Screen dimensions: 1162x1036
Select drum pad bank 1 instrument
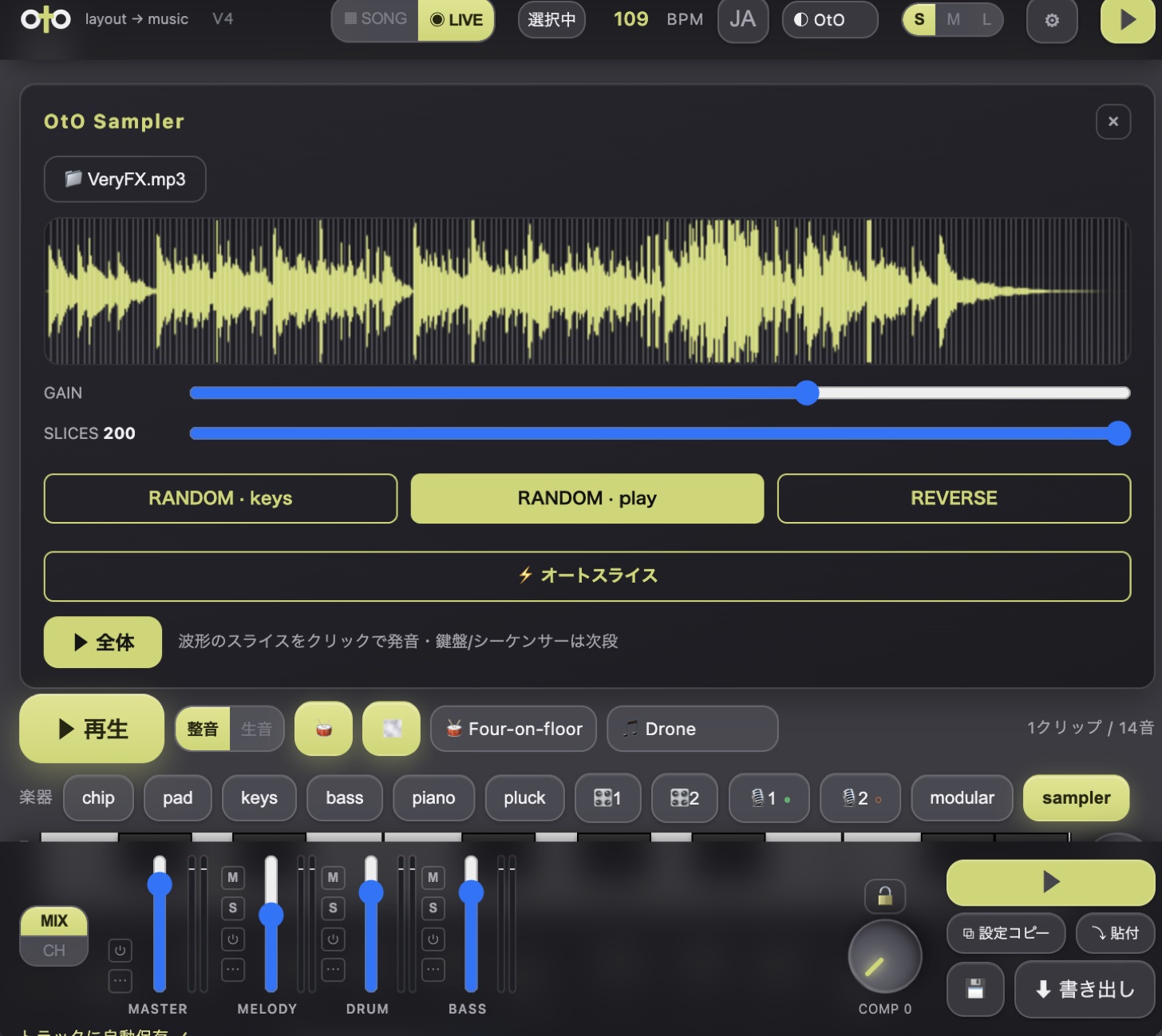[x=608, y=798]
